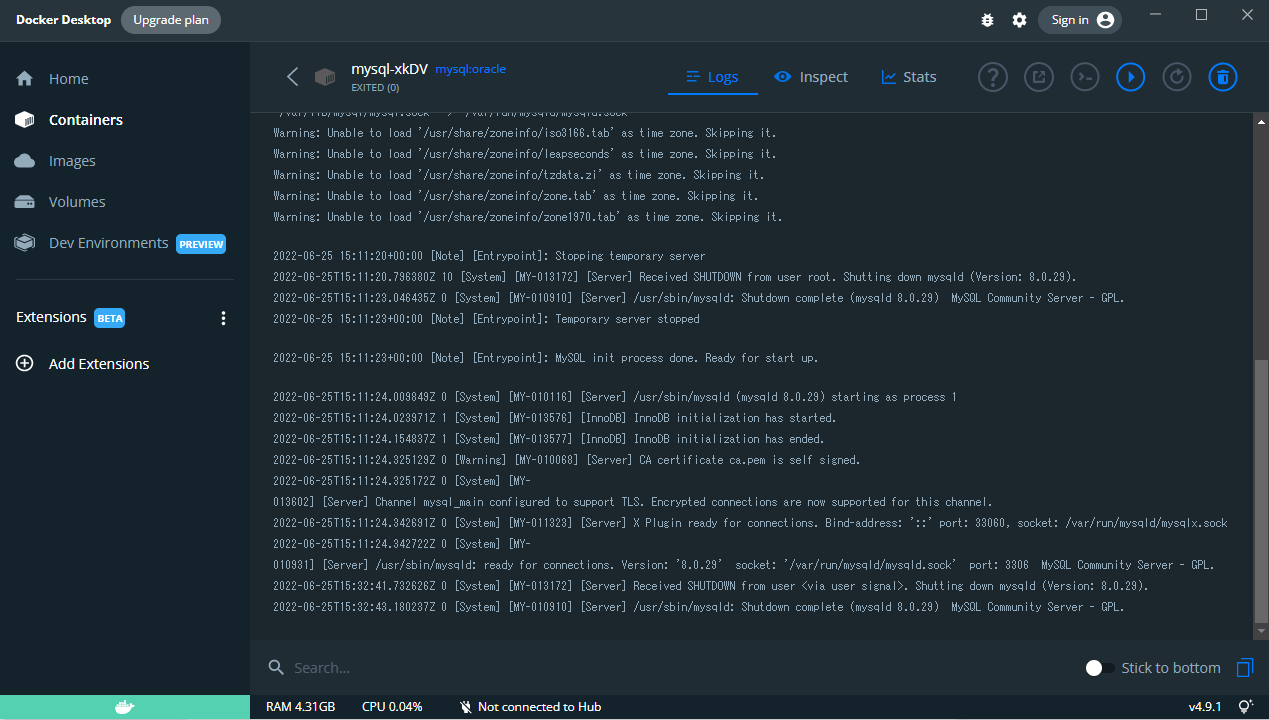1269x720 pixels.
Task: Click the mysql-xkDV container name
Action: 389,69
